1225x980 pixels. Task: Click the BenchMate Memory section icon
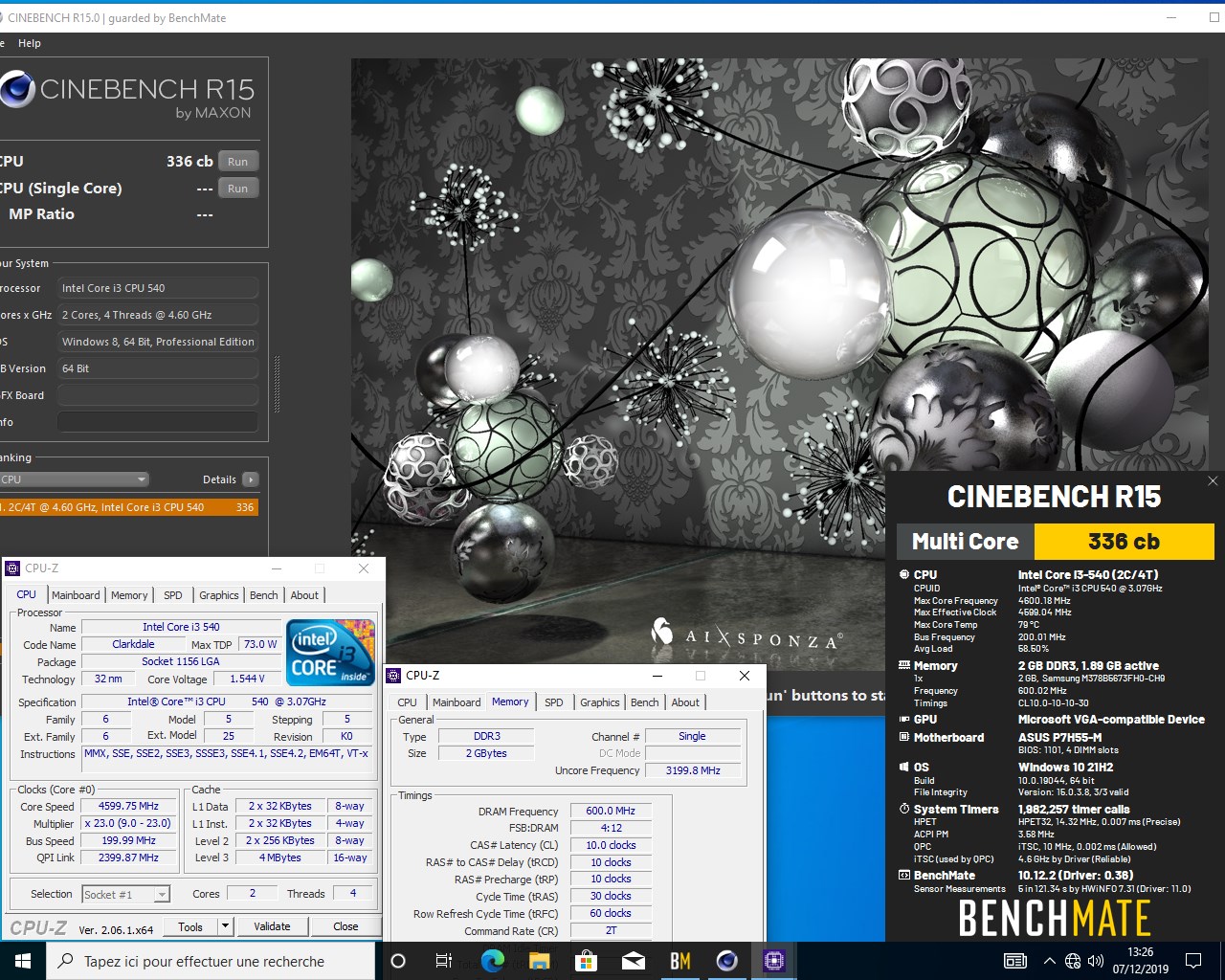[x=904, y=665]
